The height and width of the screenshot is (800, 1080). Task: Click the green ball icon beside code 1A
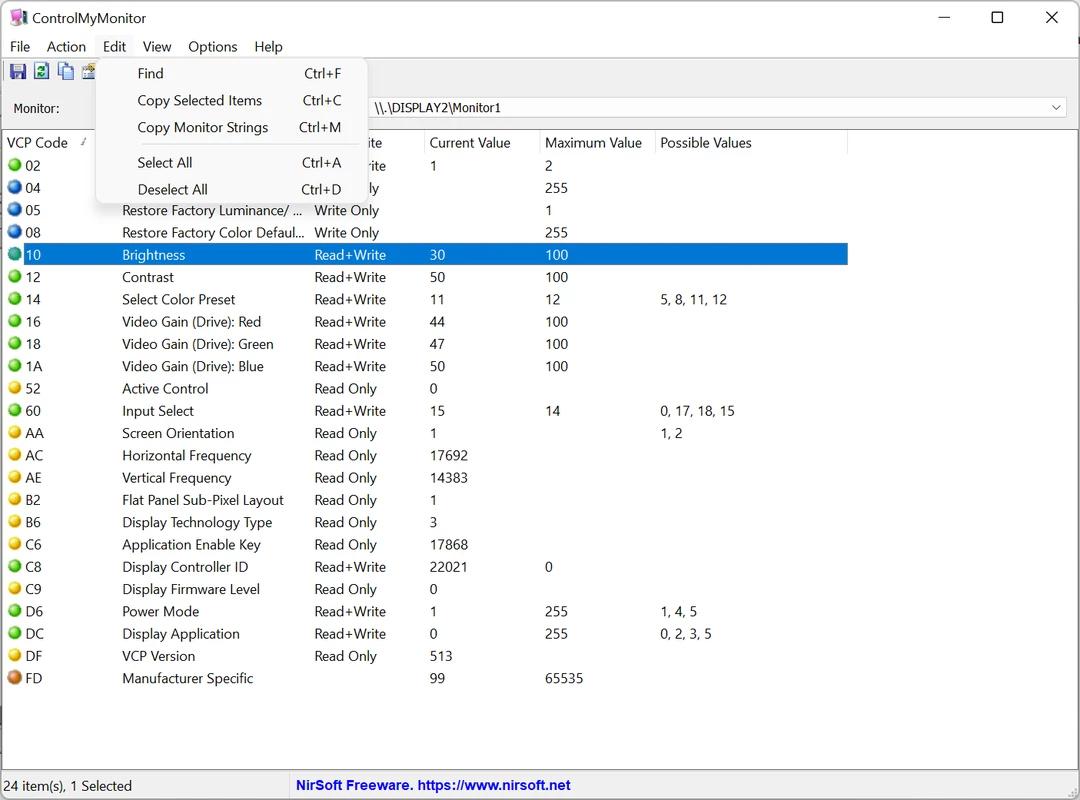[x=14, y=366]
